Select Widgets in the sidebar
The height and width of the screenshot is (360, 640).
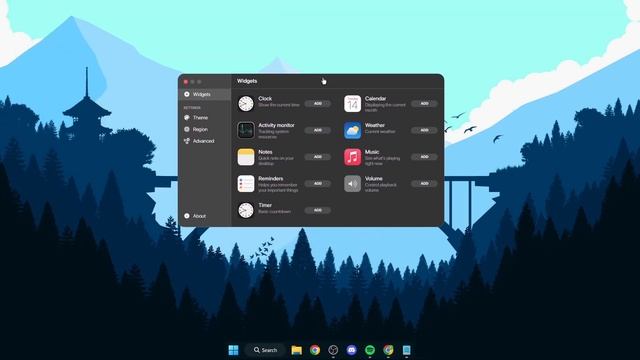(x=205, y=94)
